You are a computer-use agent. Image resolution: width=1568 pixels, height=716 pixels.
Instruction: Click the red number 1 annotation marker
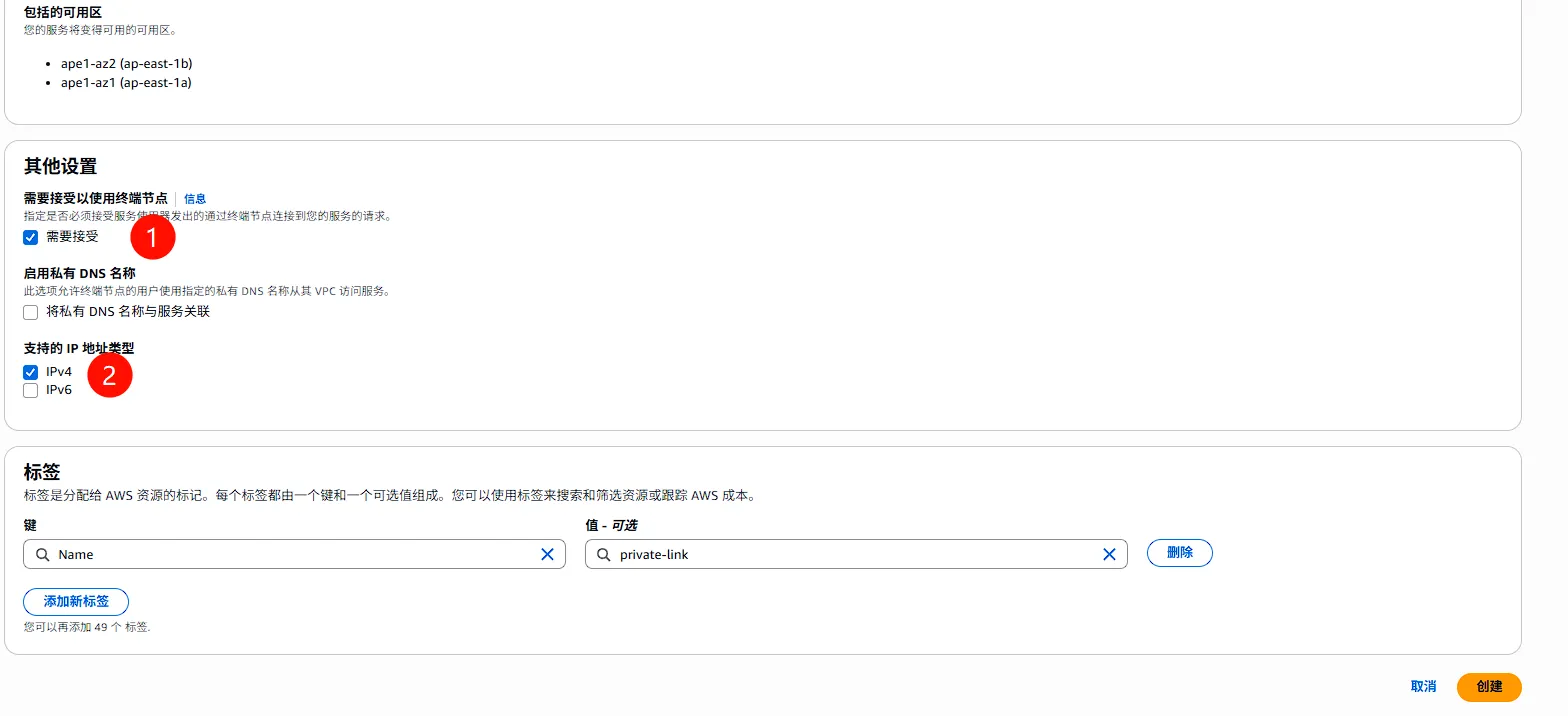[x=153, y=237]
